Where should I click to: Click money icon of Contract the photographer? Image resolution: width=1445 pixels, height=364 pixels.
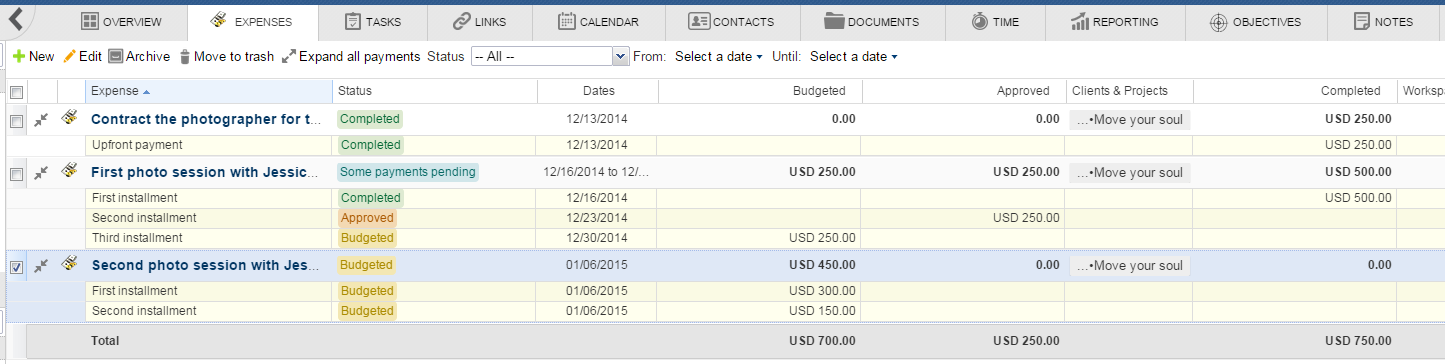pyautogui.click(x=70, y=117)
